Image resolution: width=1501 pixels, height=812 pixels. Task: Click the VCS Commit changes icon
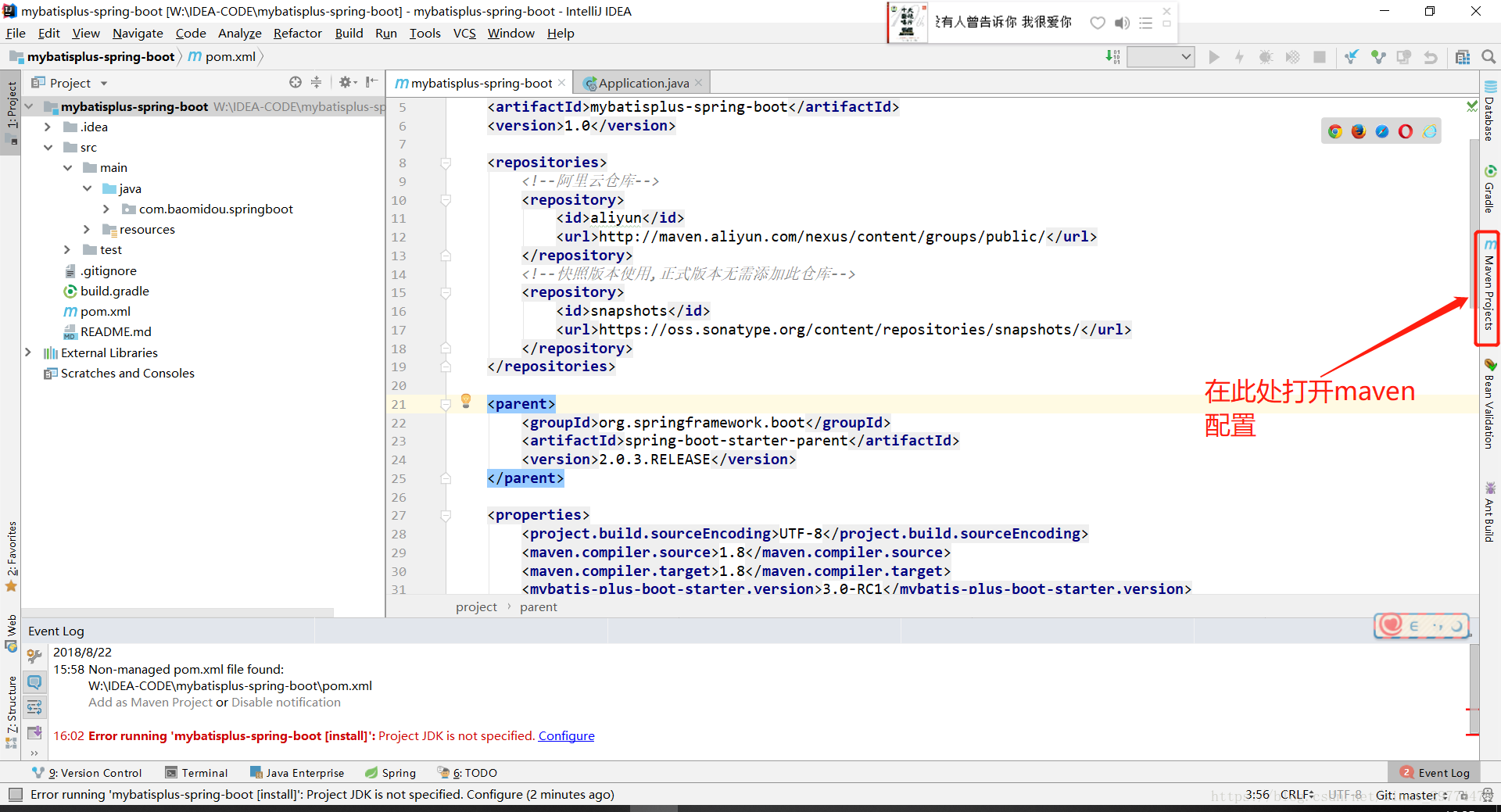[x=1377, y=57]
